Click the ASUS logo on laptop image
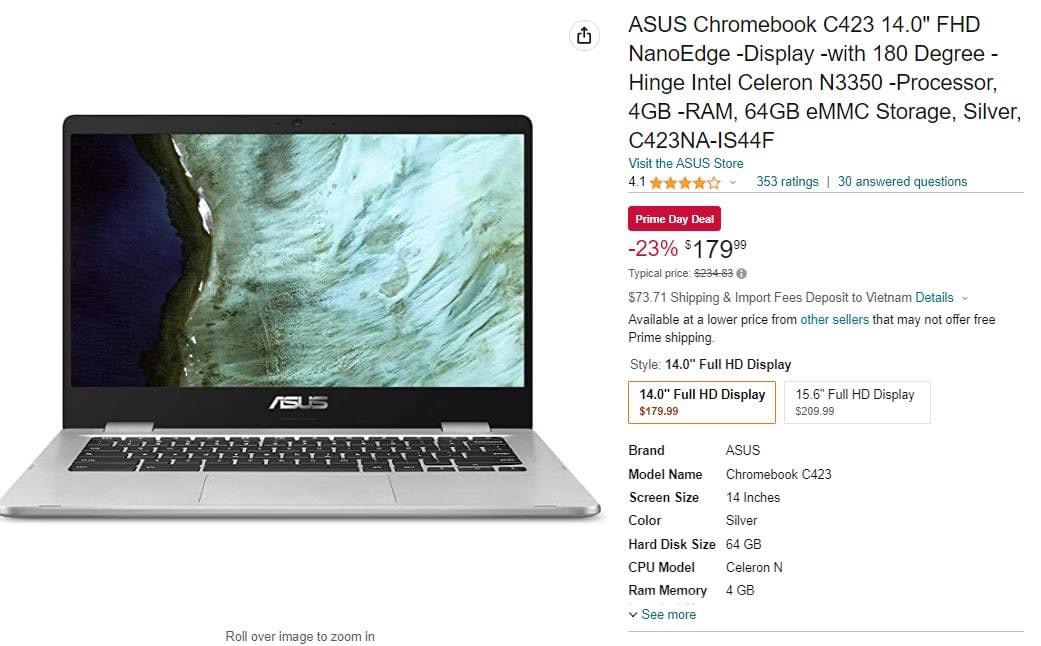The height and width of the screenshot is (646, 1041). click(299, 403)
